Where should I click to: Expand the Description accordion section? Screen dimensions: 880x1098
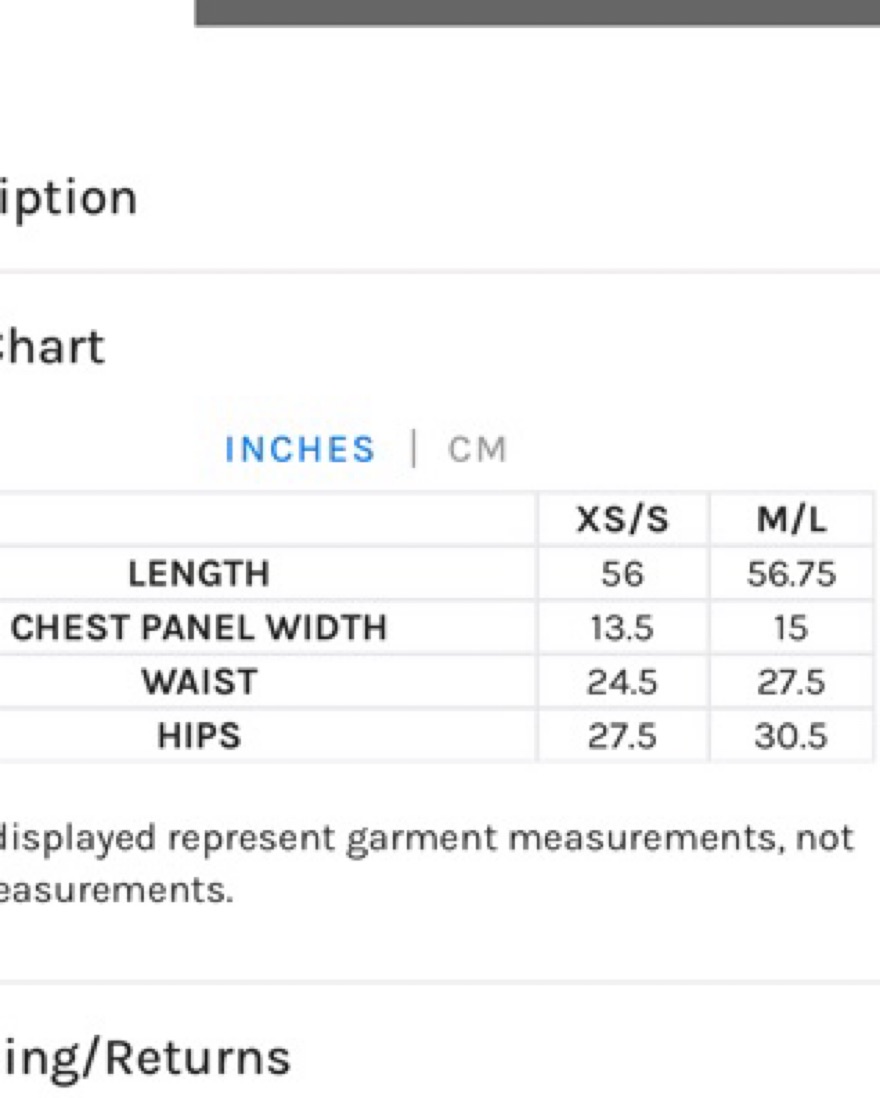(x=69, y=199)
